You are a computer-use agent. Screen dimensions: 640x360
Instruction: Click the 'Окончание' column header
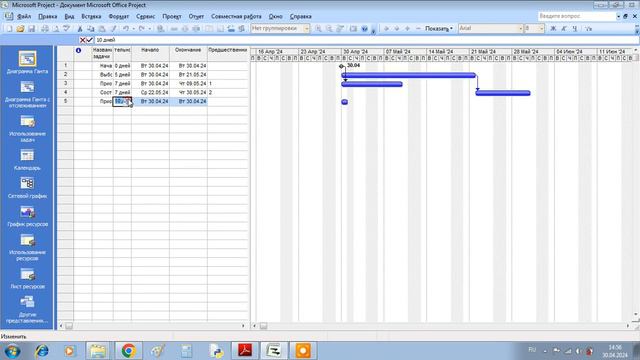pyautogui.click(x=188, y=53)
